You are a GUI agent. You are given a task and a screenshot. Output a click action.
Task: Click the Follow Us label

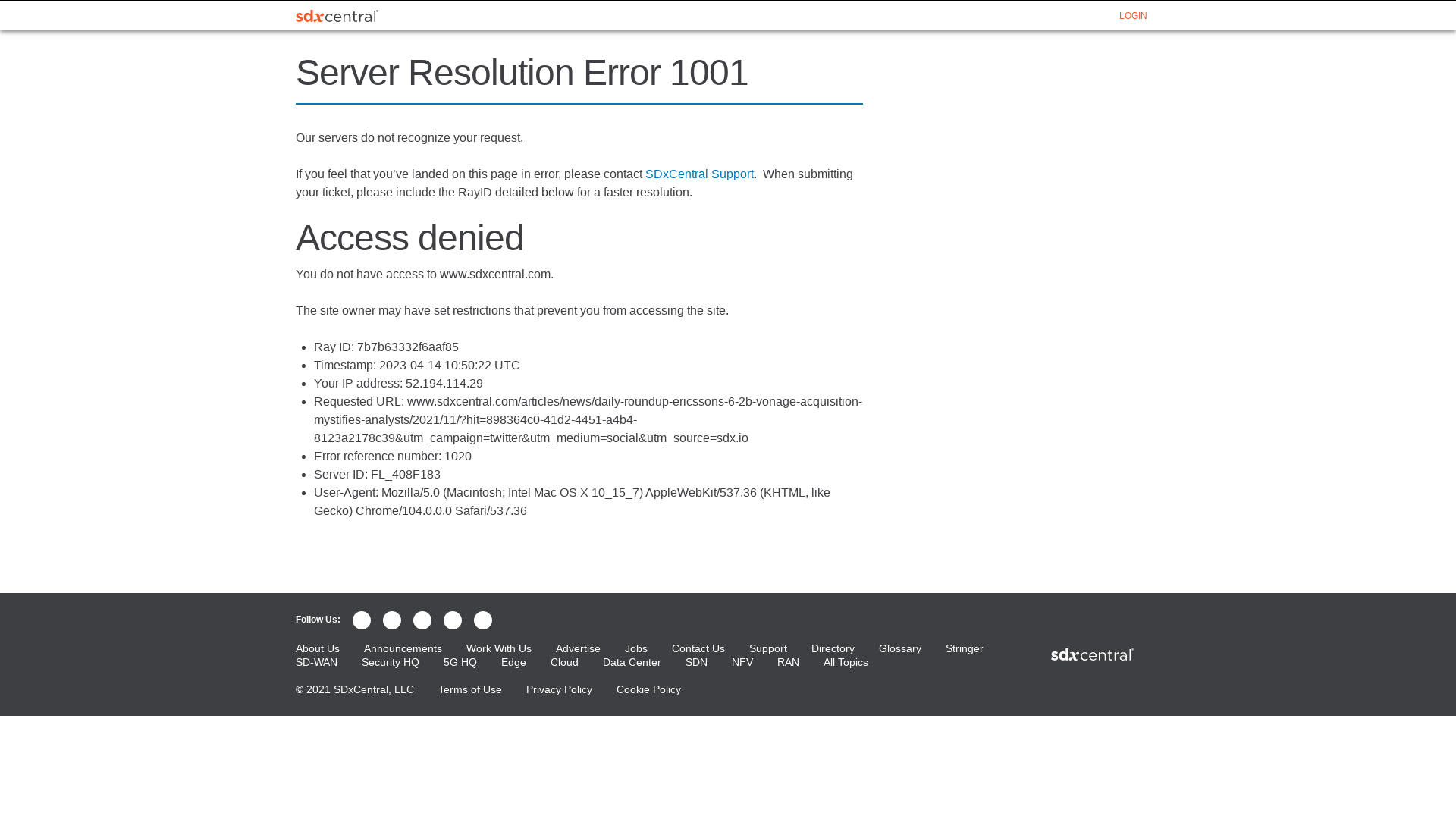tap(318, 620)
